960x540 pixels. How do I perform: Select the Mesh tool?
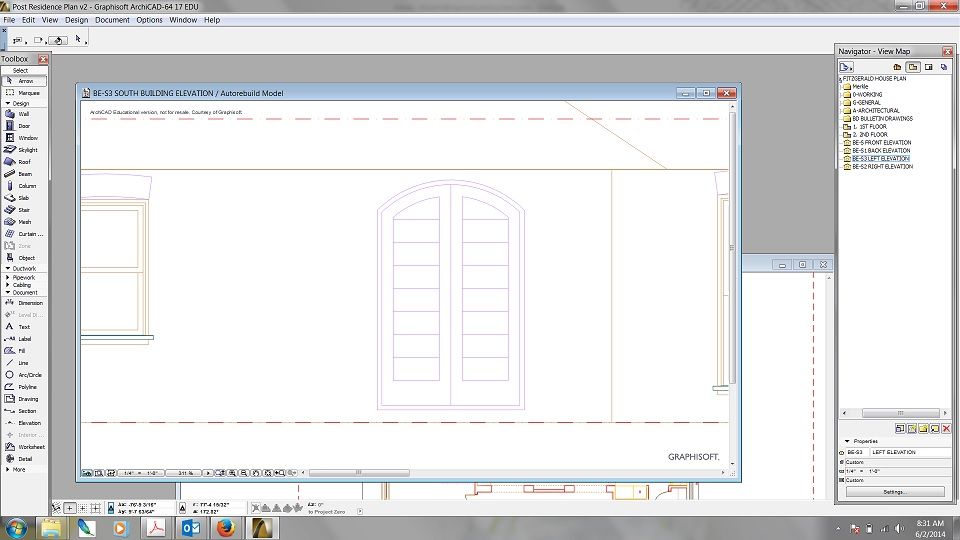[24, 222]
